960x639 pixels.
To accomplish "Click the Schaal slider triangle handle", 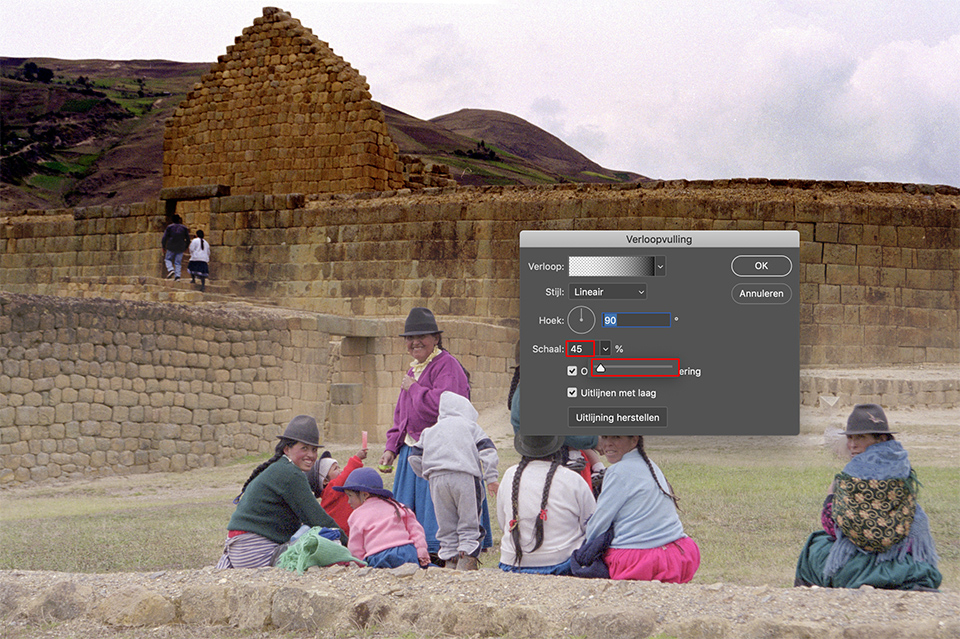I will (601, 368).
